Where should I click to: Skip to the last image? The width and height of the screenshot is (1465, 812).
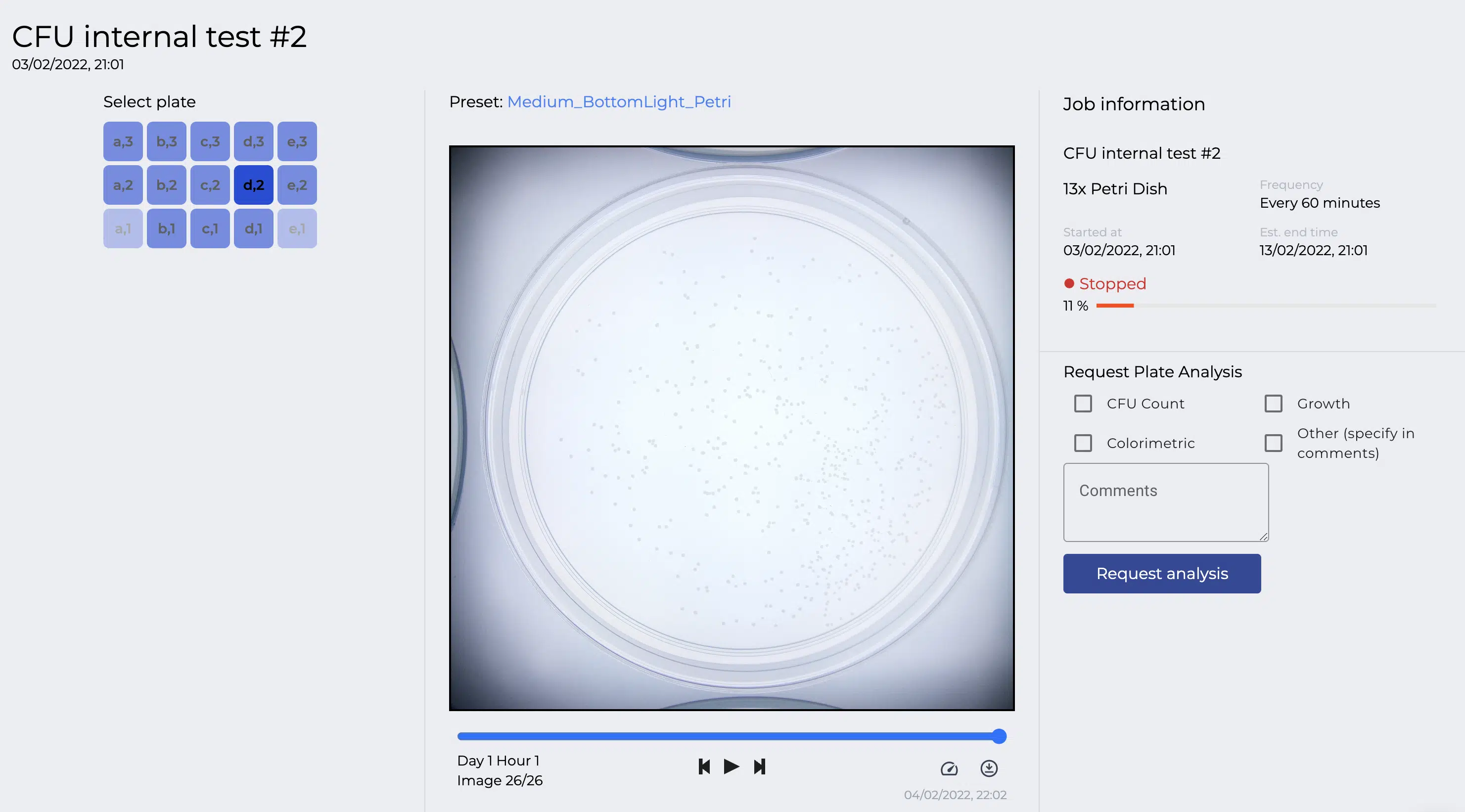(760, 767)
